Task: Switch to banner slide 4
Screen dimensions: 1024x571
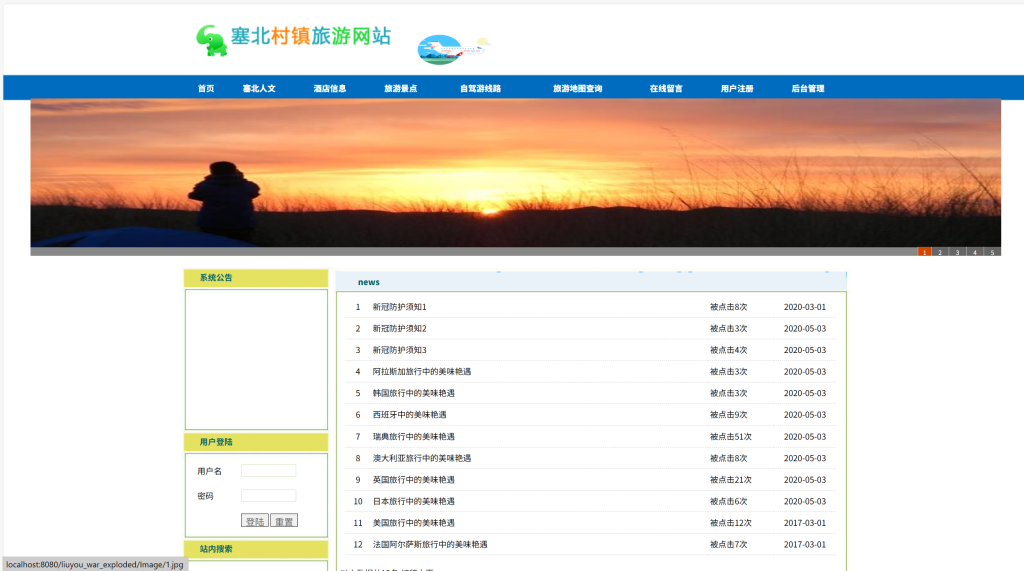Action: coord(975,252)
